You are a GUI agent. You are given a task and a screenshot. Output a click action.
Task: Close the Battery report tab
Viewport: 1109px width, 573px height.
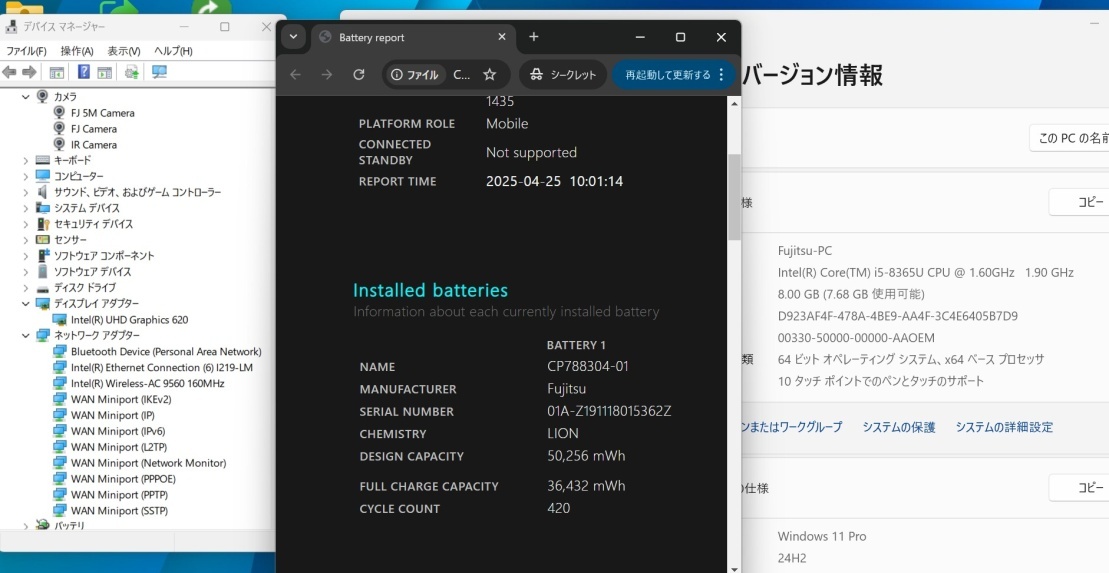tap(502, 37)
